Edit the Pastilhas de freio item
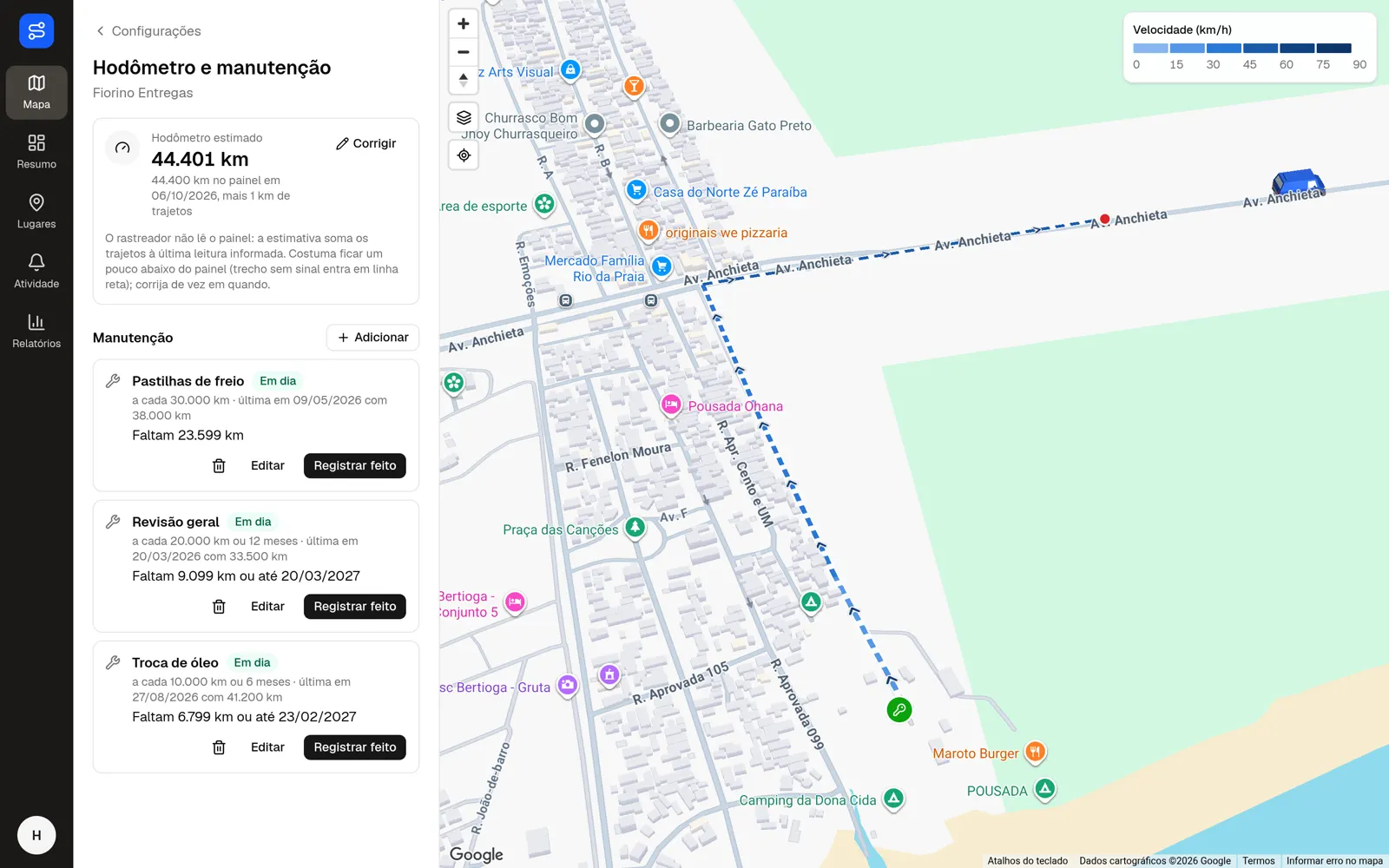This screenshot has height=868, width=1389. pos(267,466)
